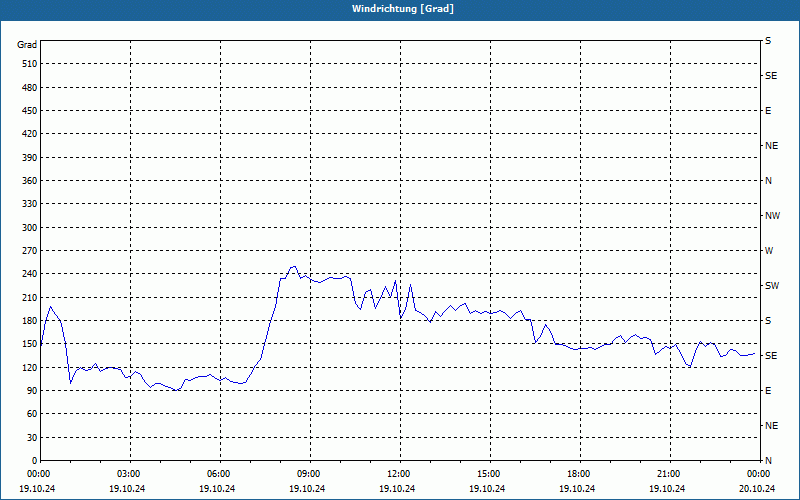Select the 360 y-axis value
Image resolution: width=800 pixels, height=500 pixels.
click(x=30, y=181)
